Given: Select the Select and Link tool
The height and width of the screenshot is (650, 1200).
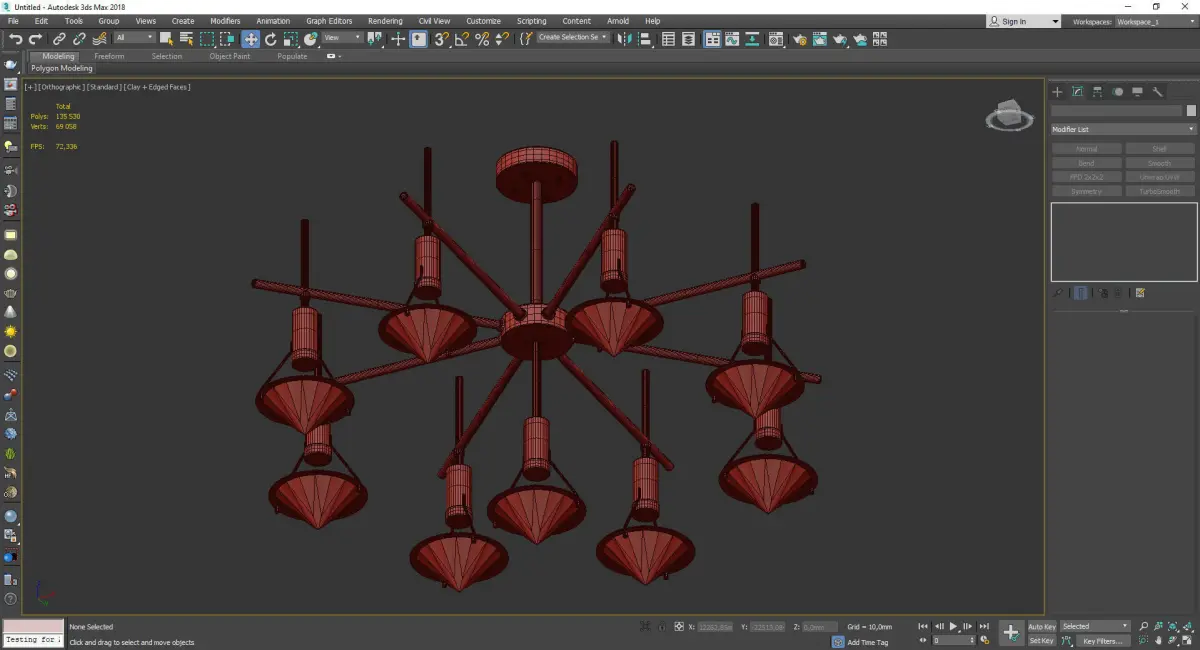Looking at the screenshot, I should pos(60,39).
